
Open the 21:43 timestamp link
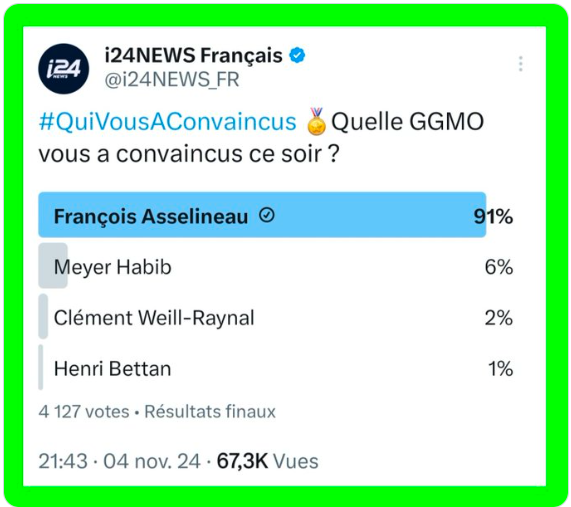click(63, 461)
